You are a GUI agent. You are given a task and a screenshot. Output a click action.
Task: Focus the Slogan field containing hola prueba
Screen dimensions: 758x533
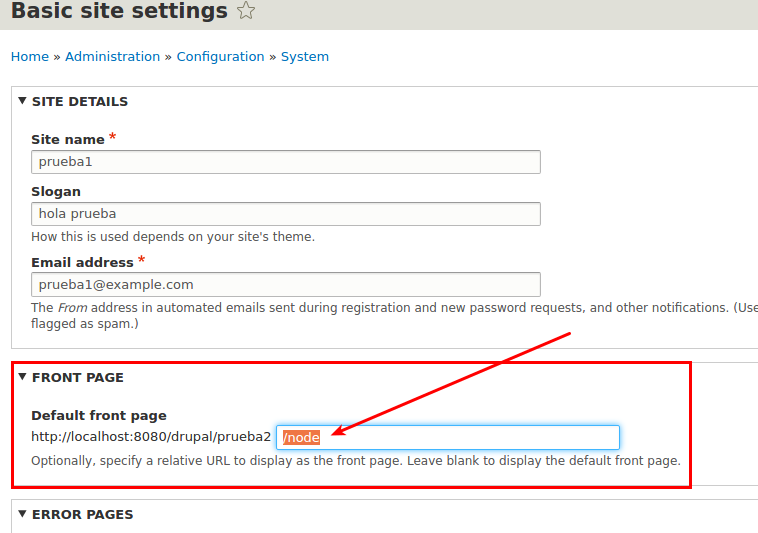coord(285,214)
